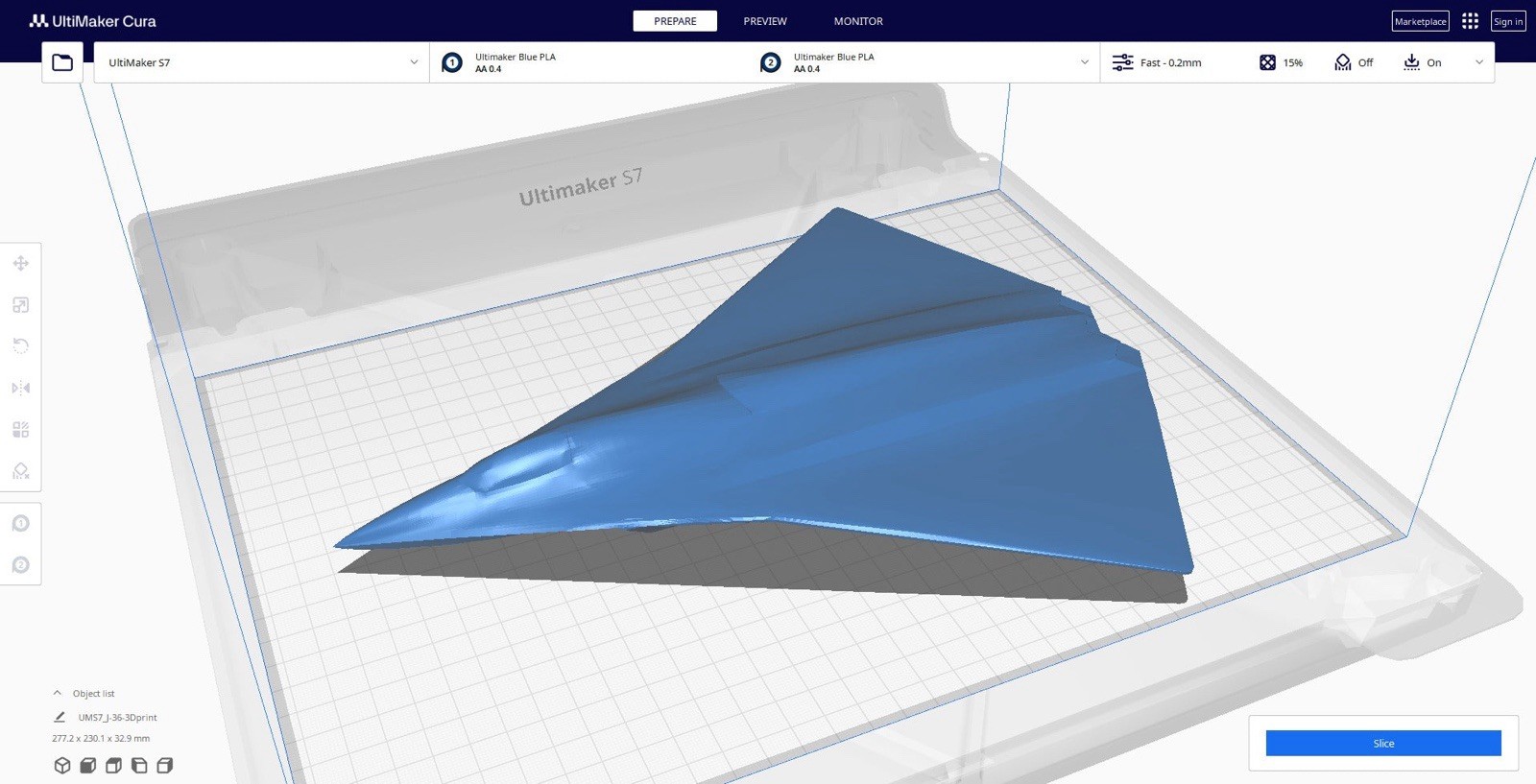The width and height of the screenshot is (1536, 784).
Task: Click extruder 2 Ultimaker Blue PLA icon
Action: coord(770,62)
